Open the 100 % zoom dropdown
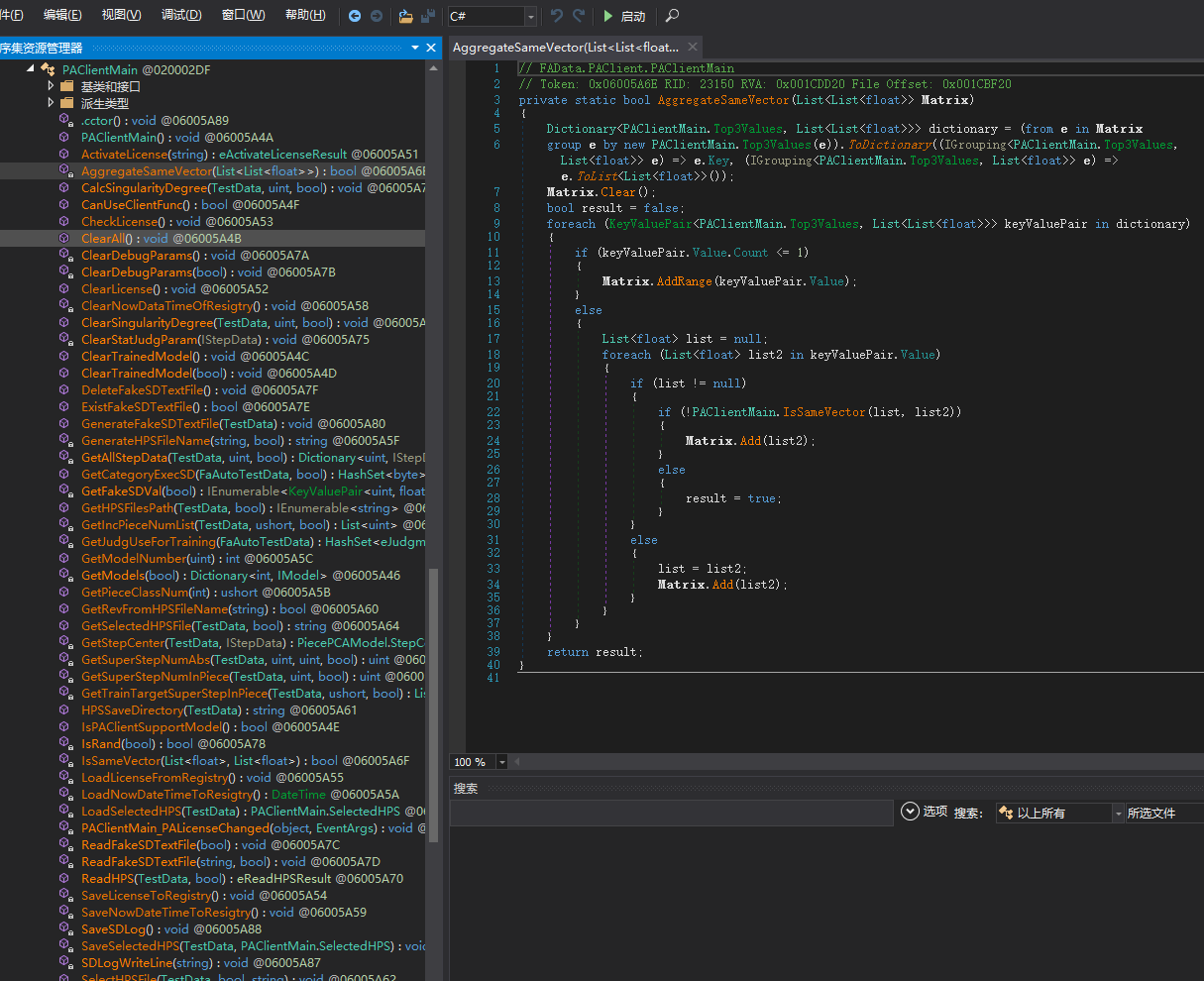Viewport: 1204px width, 981px height. [x=501, y=762]
